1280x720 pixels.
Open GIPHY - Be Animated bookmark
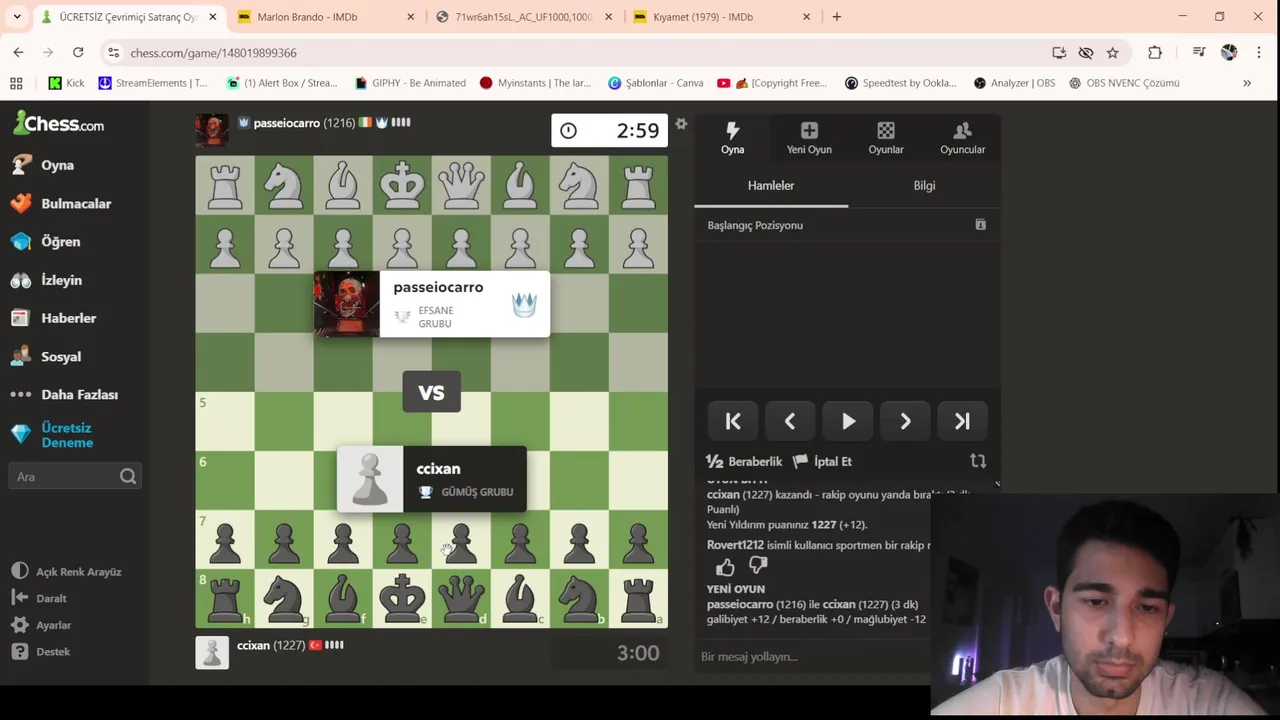pyautogui.click(x=410, y=83)
